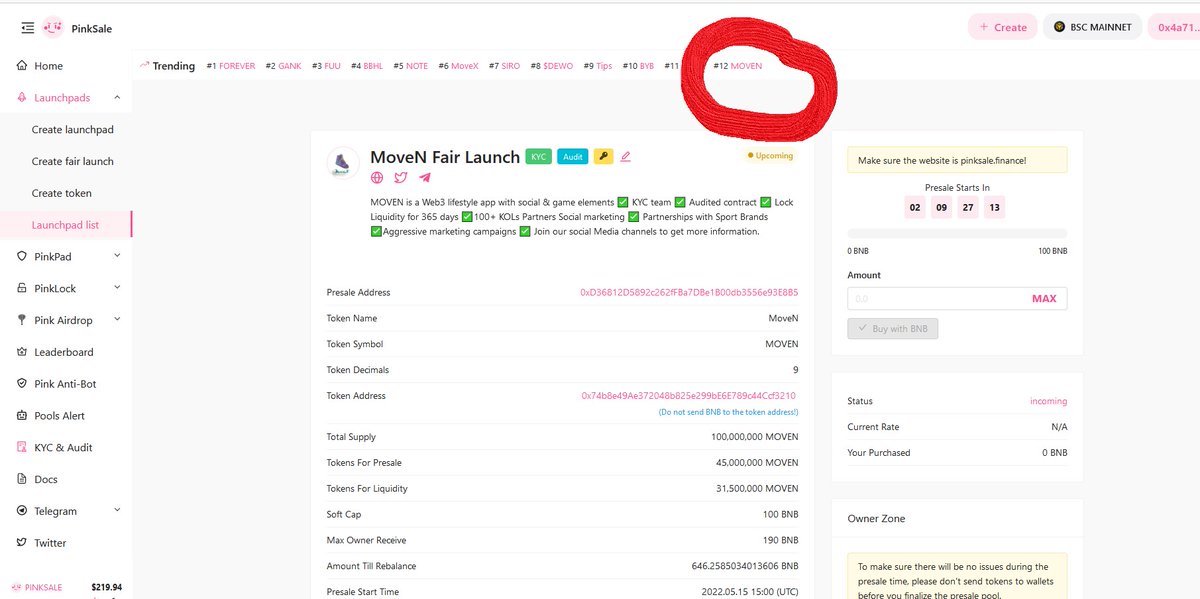Click the Home house icon
The image size is (1200, 599).
click(x=24, y=66)
